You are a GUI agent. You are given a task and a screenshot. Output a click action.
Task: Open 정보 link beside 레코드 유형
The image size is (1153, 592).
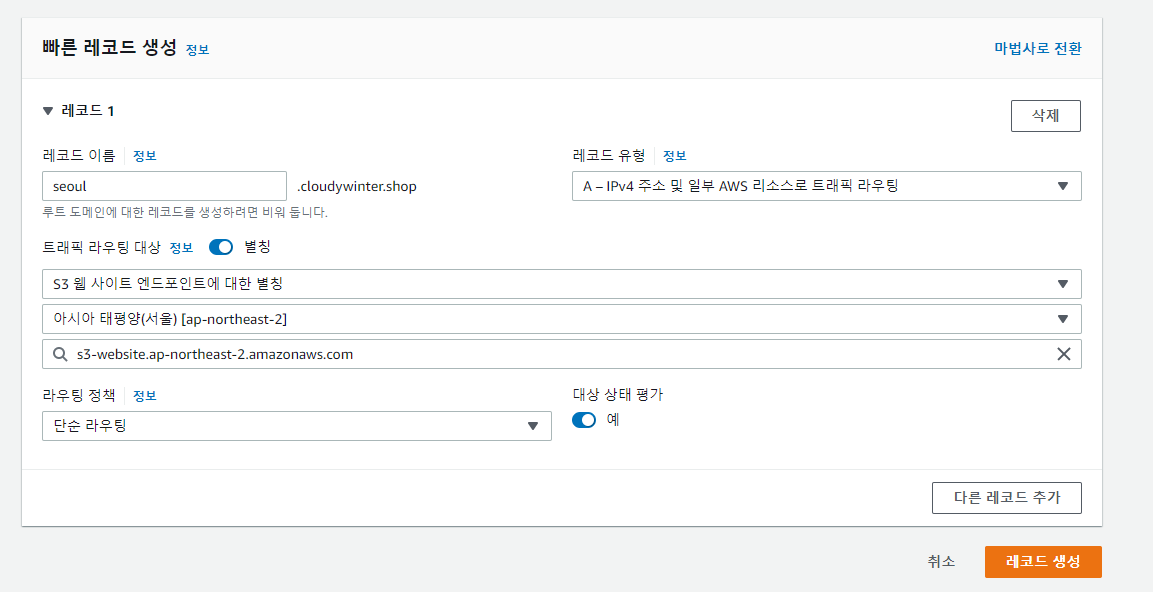tap(674, 156)
